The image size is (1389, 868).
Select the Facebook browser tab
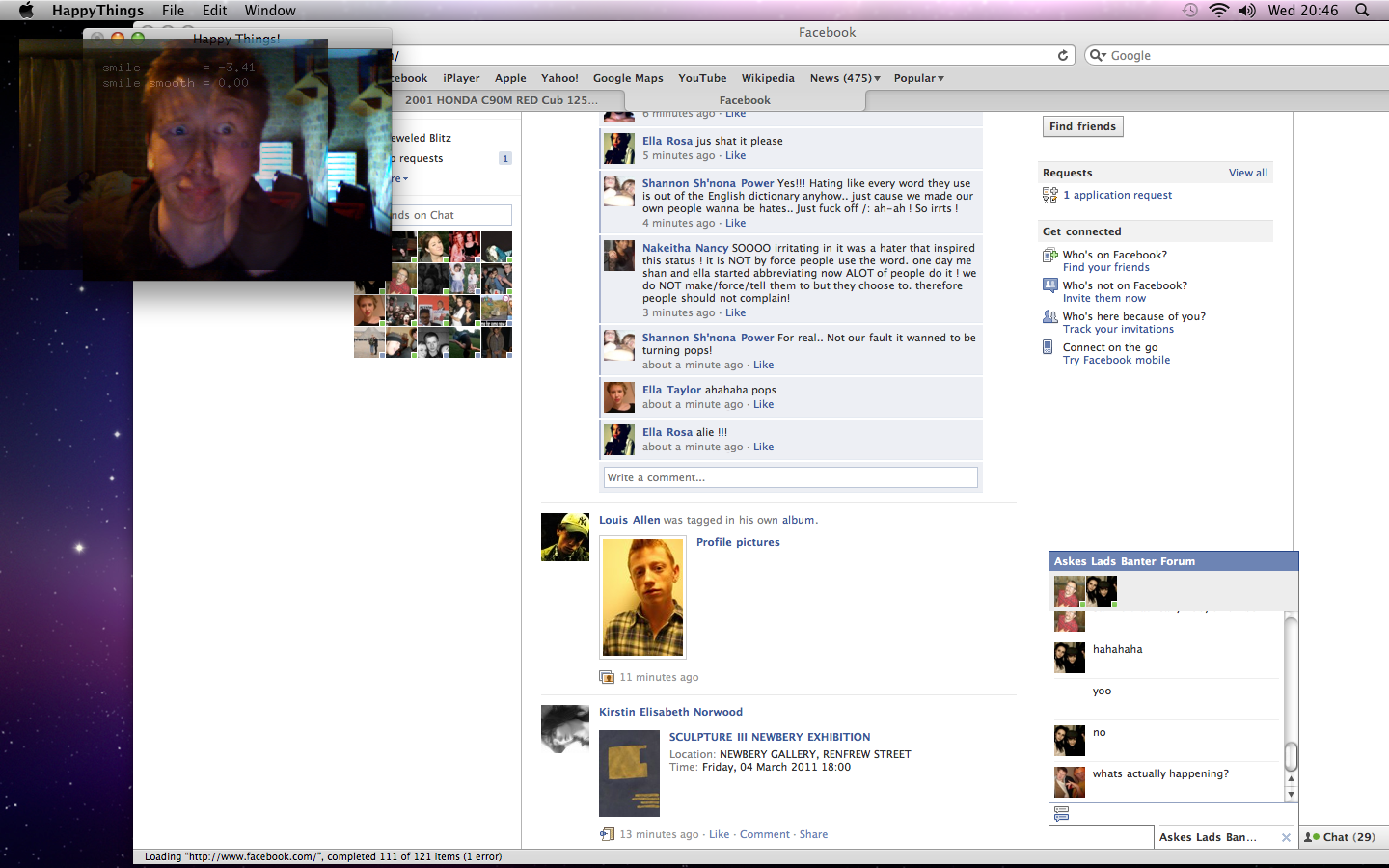point(745,100)
